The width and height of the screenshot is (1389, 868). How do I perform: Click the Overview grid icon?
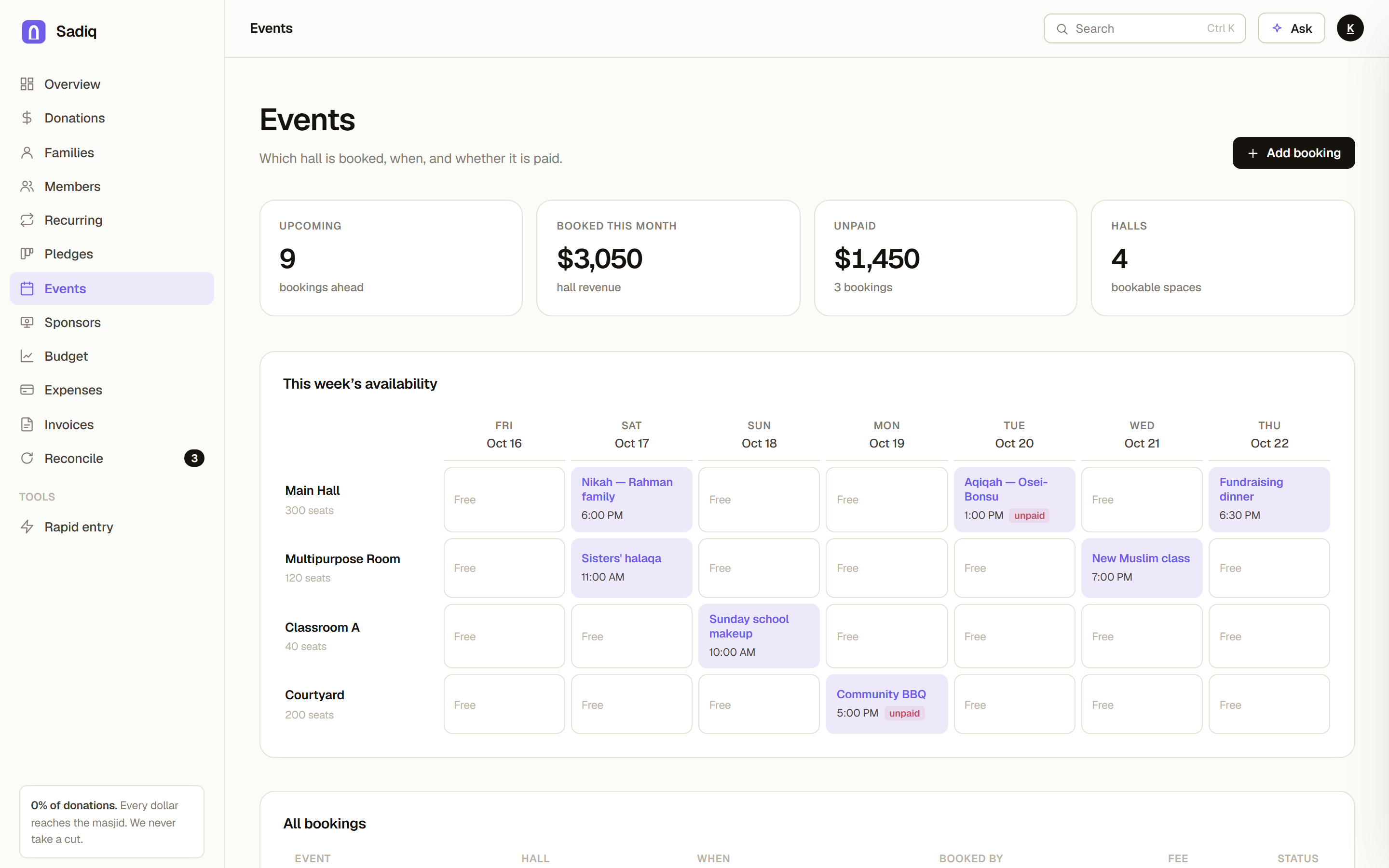click(27, 84)
